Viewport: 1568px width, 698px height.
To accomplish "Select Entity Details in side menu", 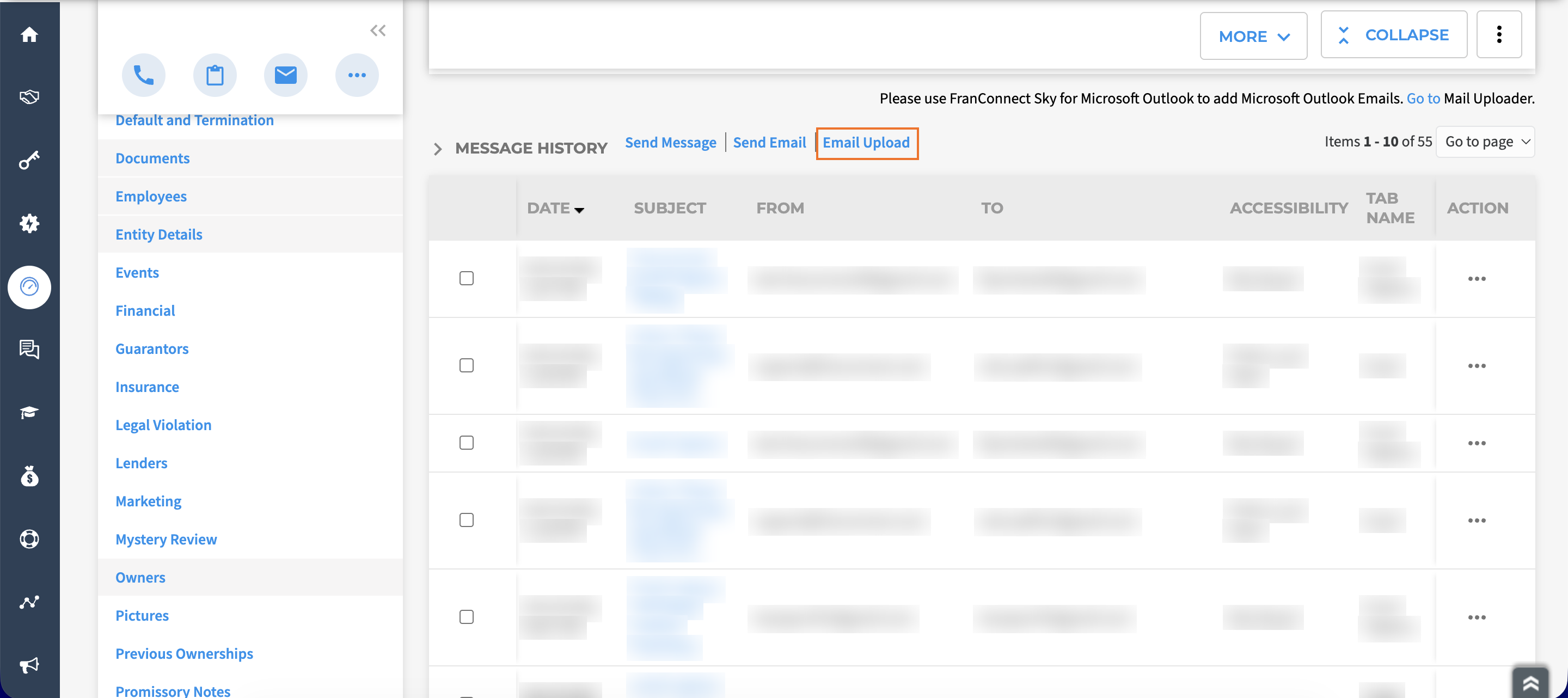I will pyautogui.click(x=159, y=234).
